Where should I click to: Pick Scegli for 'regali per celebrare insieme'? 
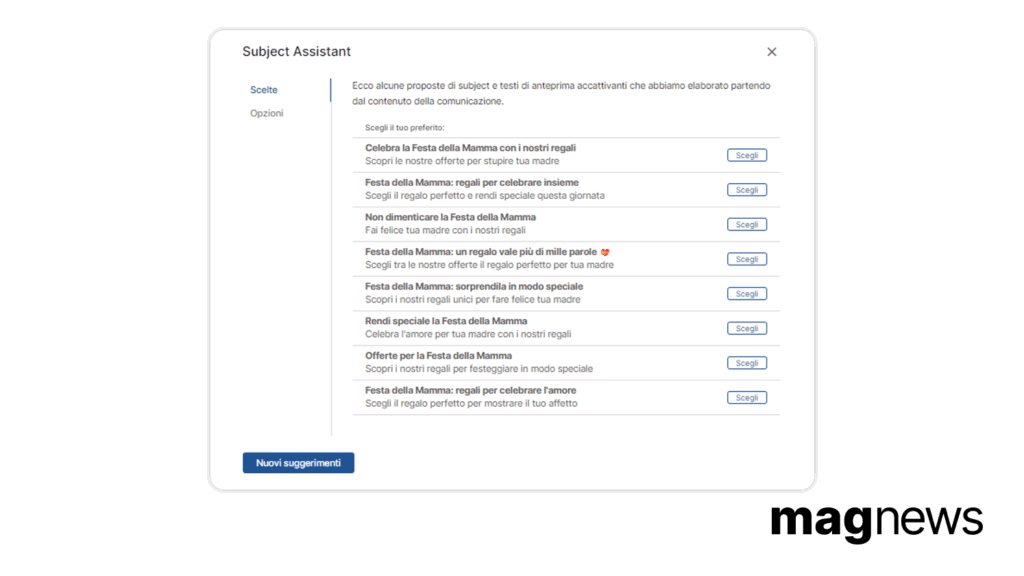click(746, 190)
